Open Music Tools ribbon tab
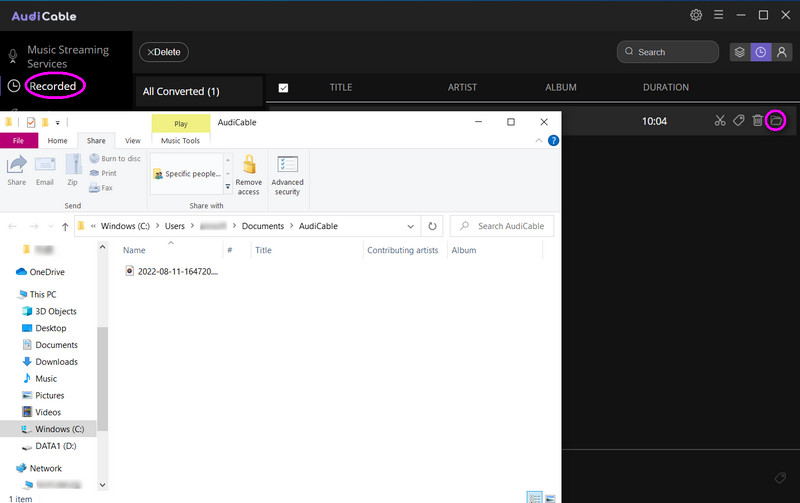The height and width of the screenshot is (503, 800). click(181, 141)
